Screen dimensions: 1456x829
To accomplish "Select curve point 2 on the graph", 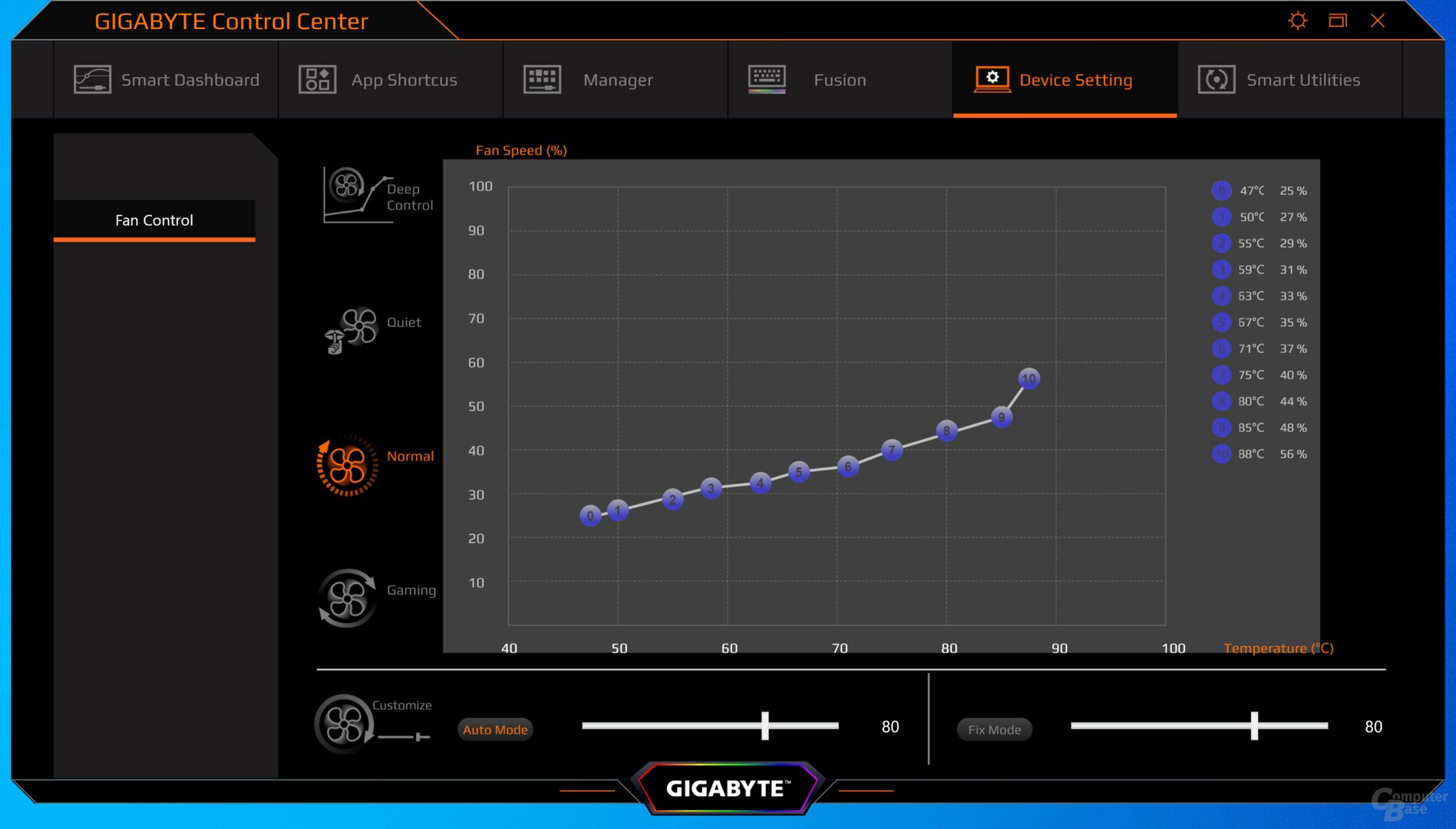I will 672,500.
